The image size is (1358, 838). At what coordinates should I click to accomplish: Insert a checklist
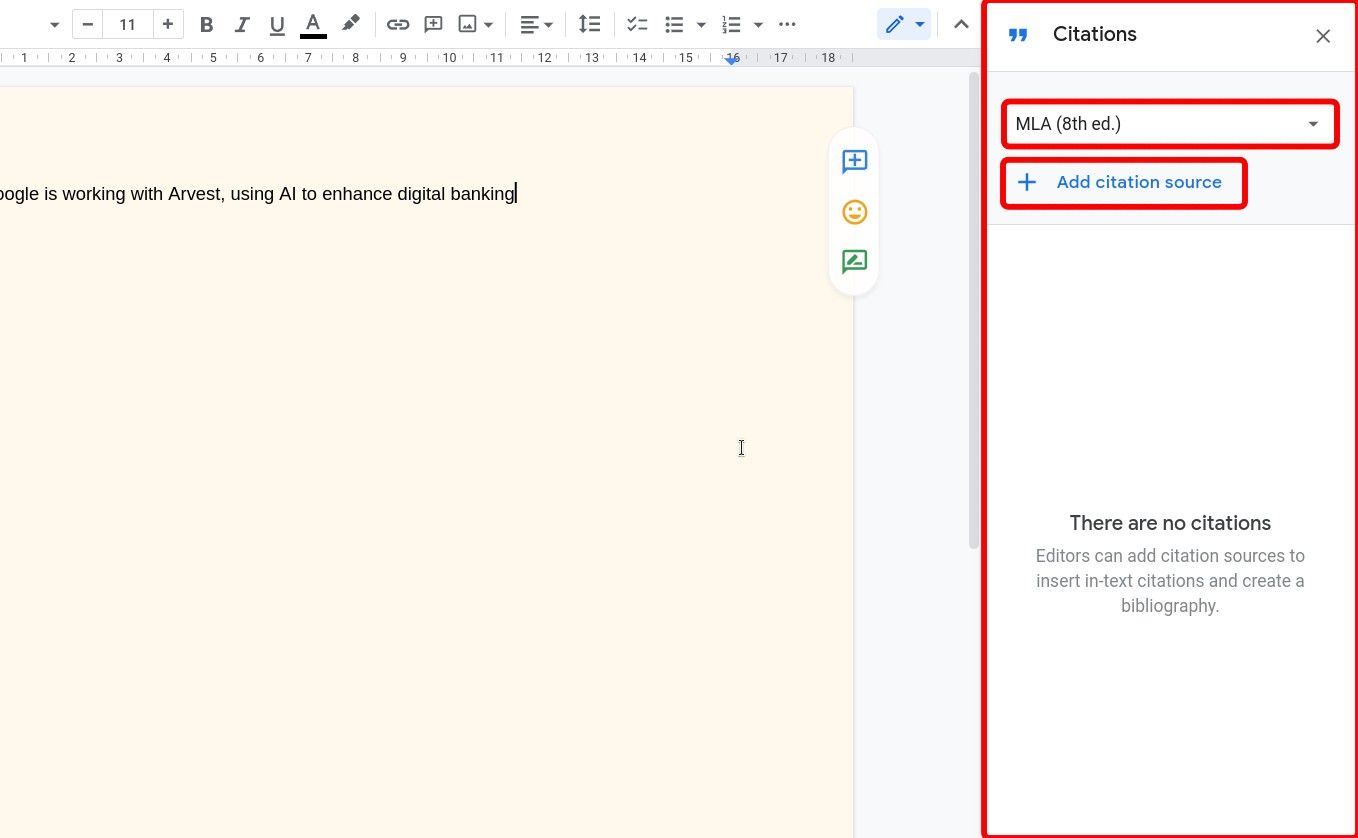(x=637, y=24)
